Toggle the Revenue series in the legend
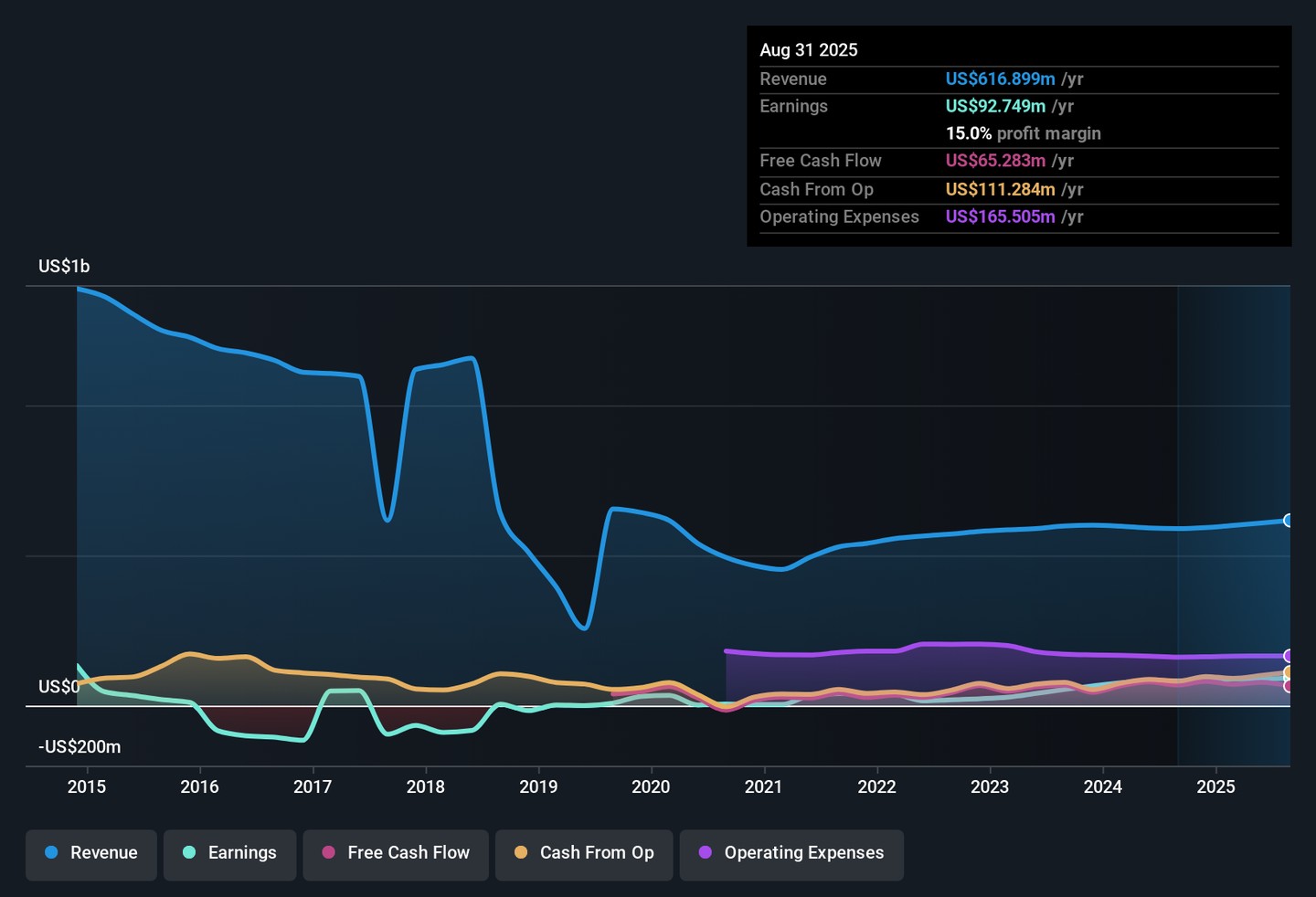 pos(91,853)
